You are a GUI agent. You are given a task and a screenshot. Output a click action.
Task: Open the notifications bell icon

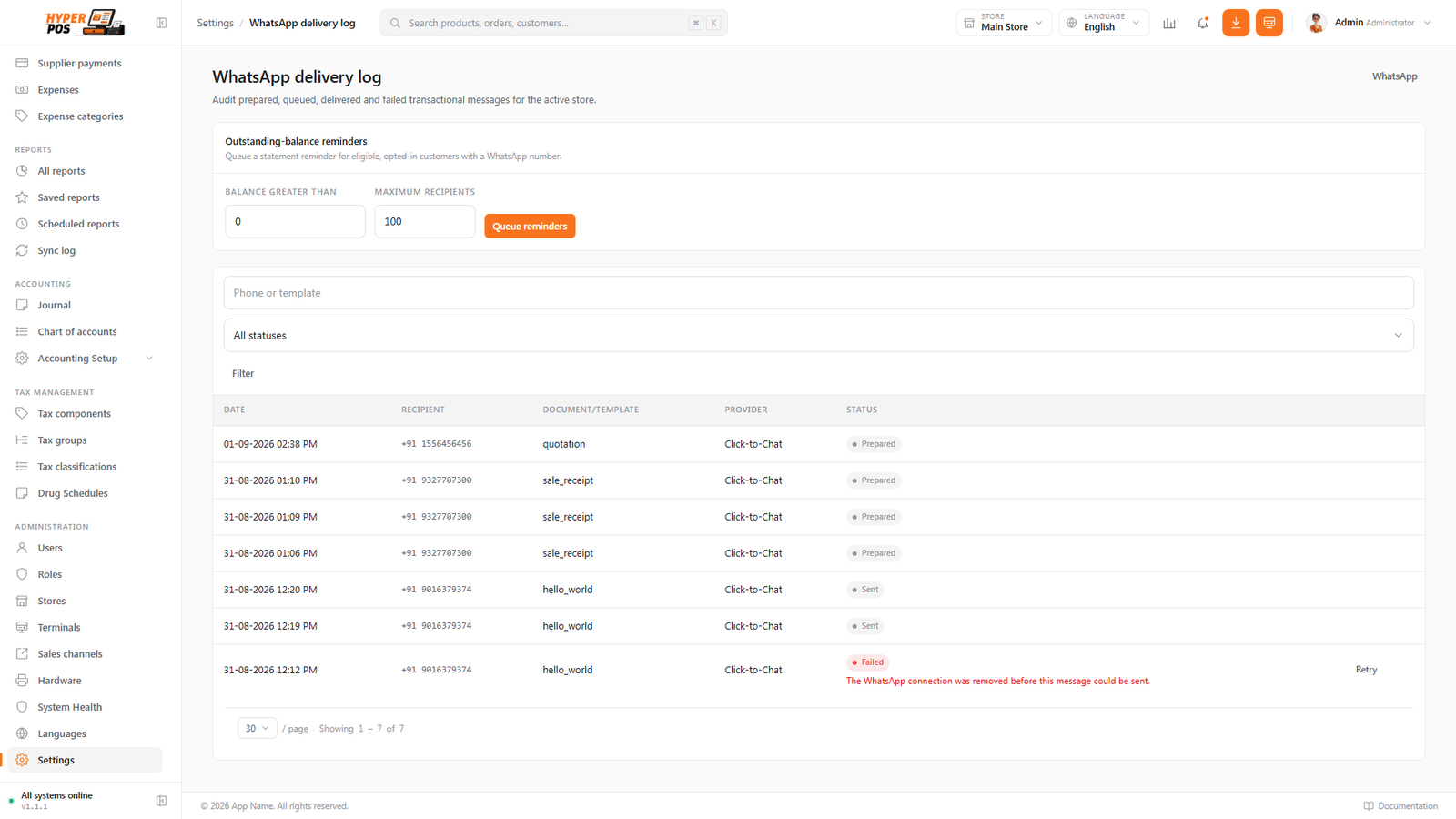(1202, 23)
